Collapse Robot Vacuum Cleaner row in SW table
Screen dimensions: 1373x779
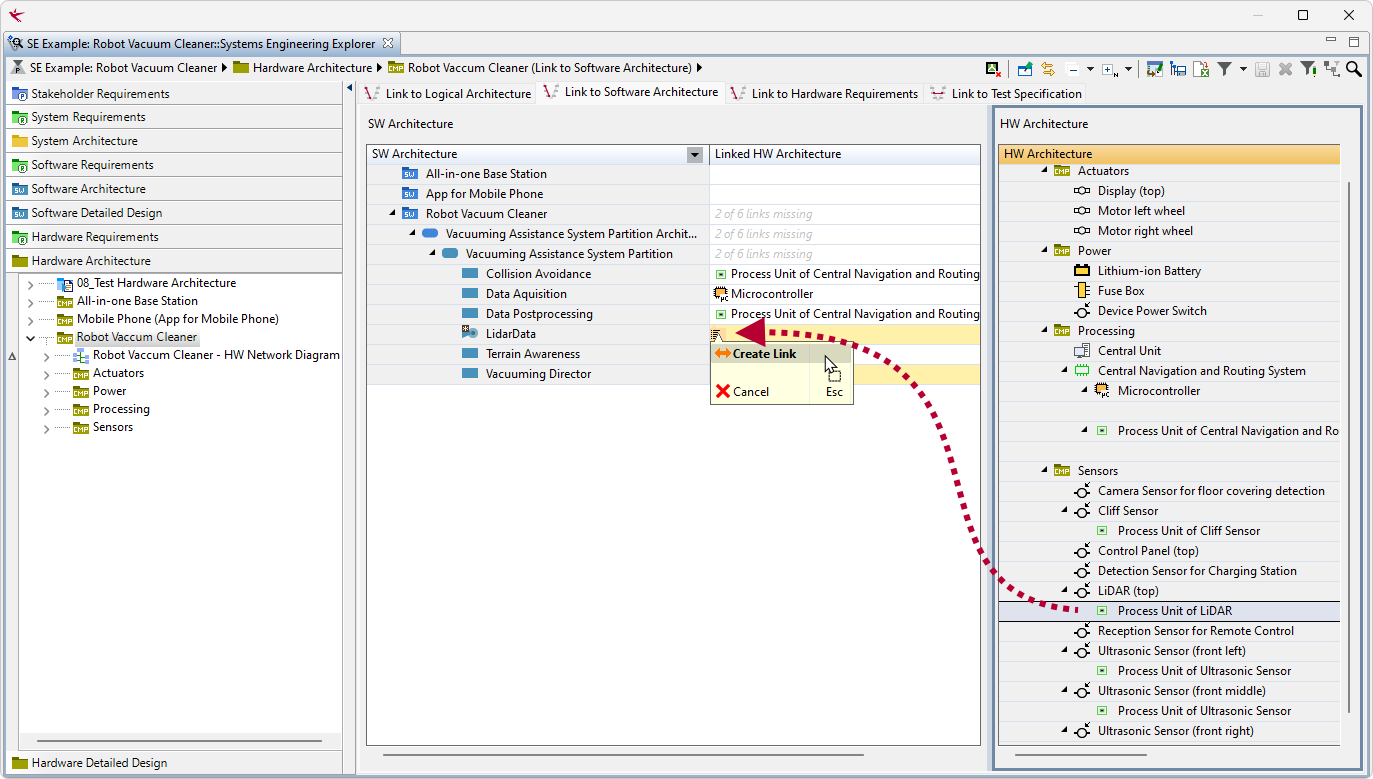click(393, 214)
